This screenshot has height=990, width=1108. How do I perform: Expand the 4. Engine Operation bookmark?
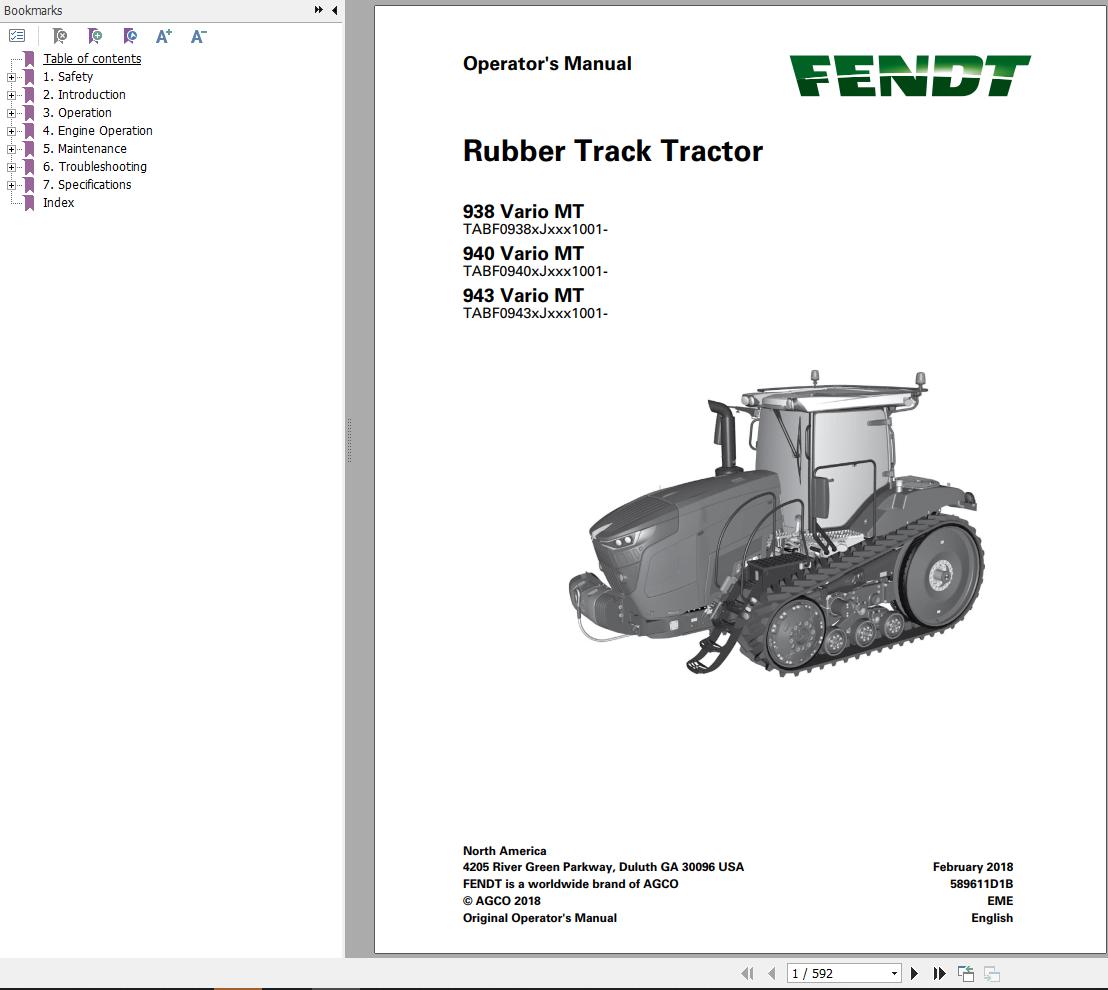(x=11, y=131)
